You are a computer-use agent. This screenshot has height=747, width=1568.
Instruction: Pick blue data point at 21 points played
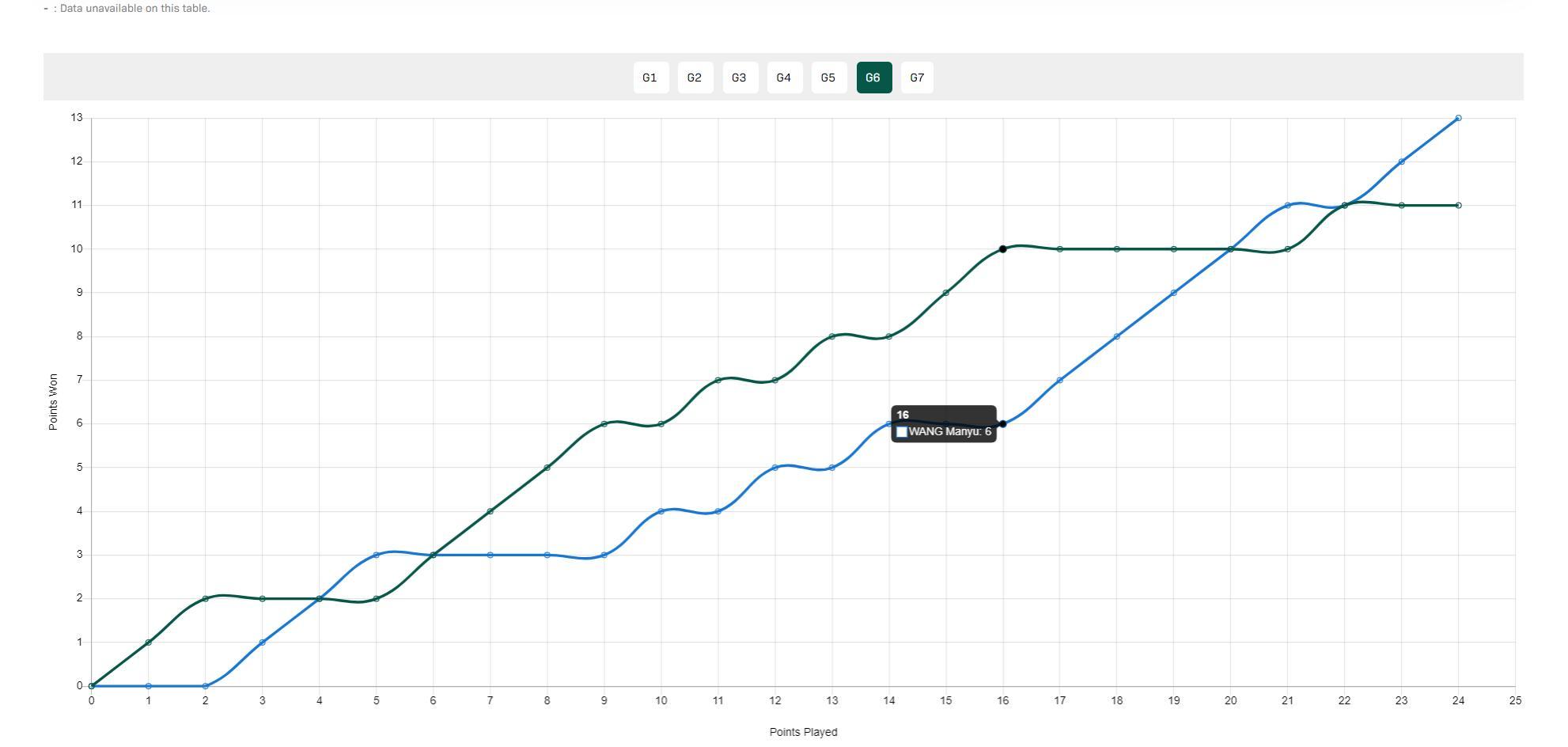click(x=1287, y=206)
